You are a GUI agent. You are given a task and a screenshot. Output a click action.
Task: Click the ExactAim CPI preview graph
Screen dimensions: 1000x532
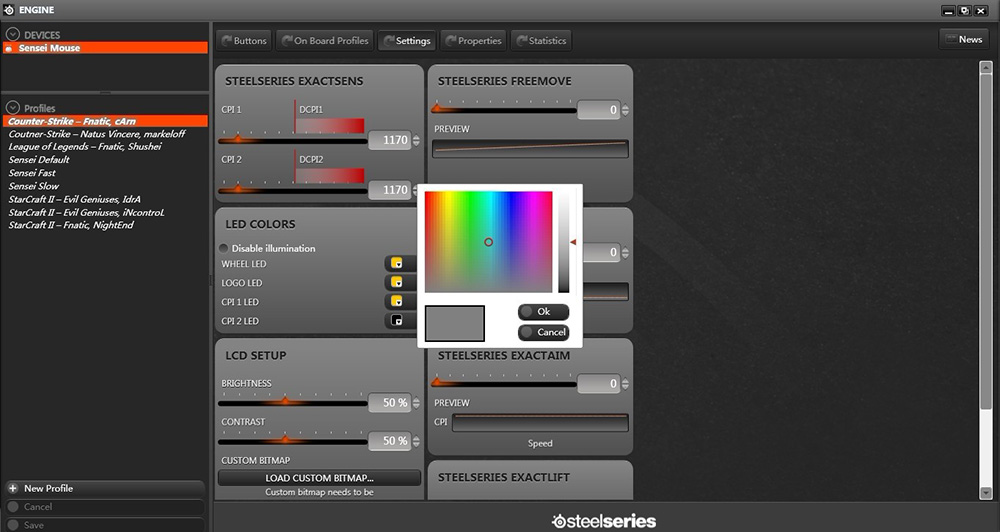(x=540, y=422)
